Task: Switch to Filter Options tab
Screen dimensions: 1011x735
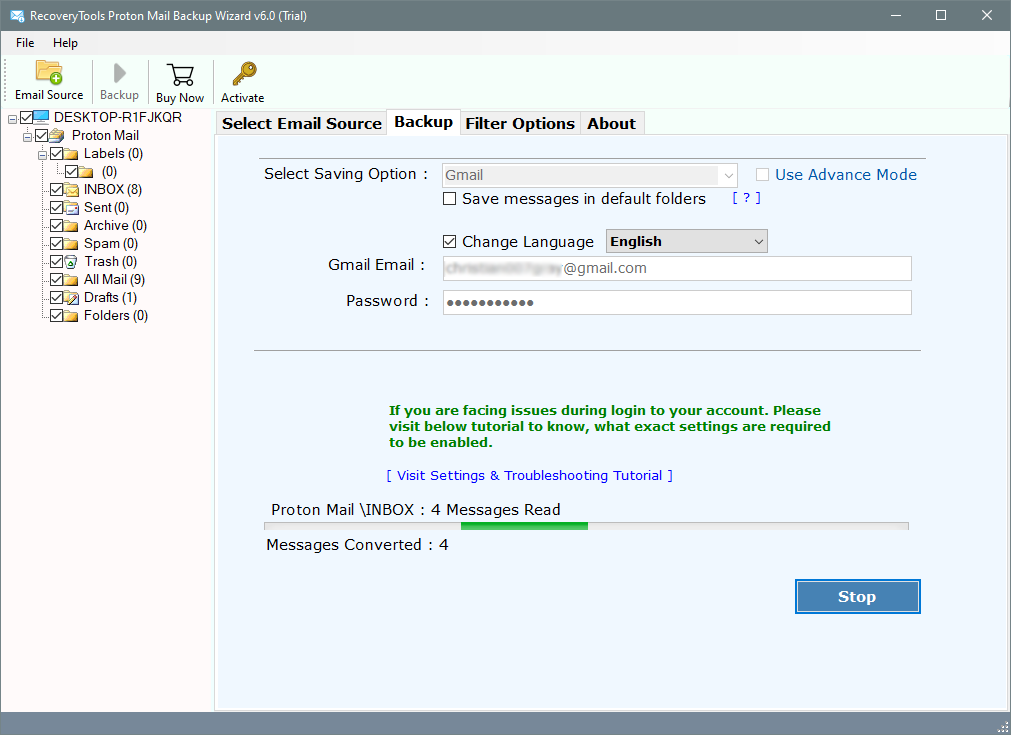Action: (520, 123)
